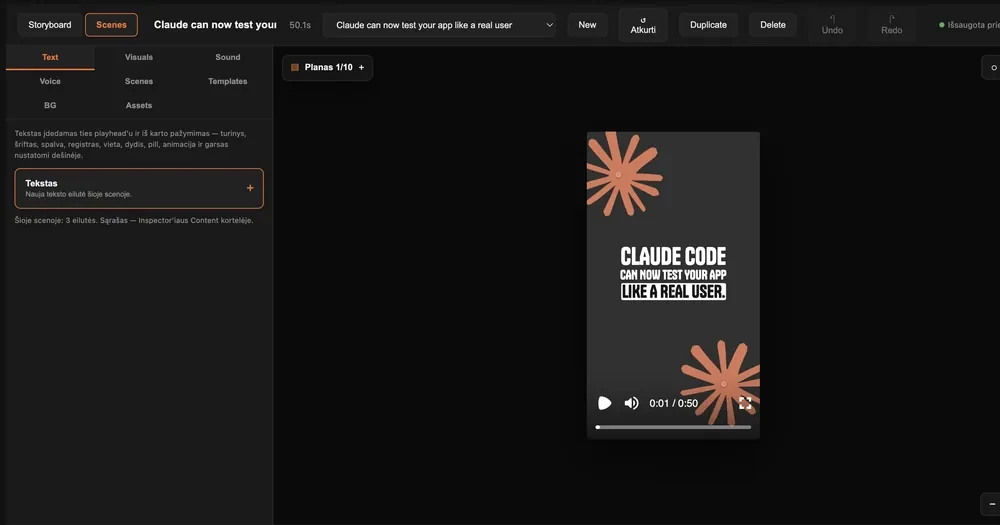
Task: Open the Assets tab
Action: (138, 105)
